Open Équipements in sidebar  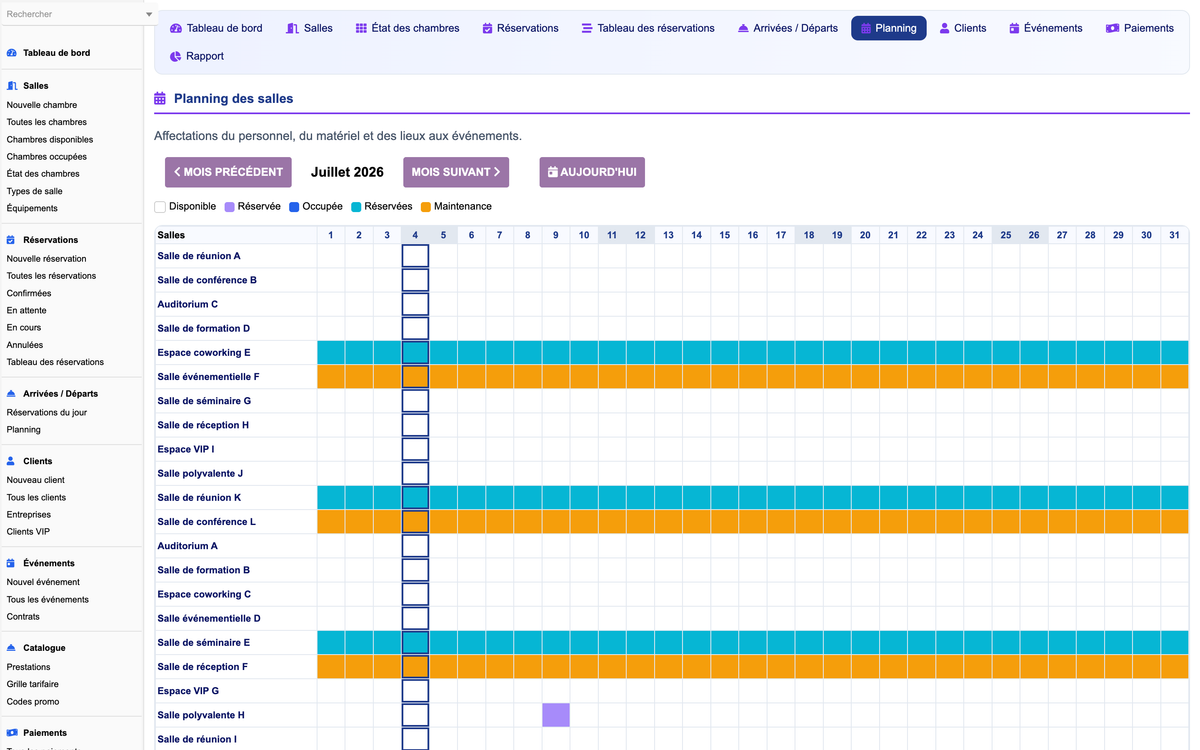pyautogui.click(x=32, y=208)
